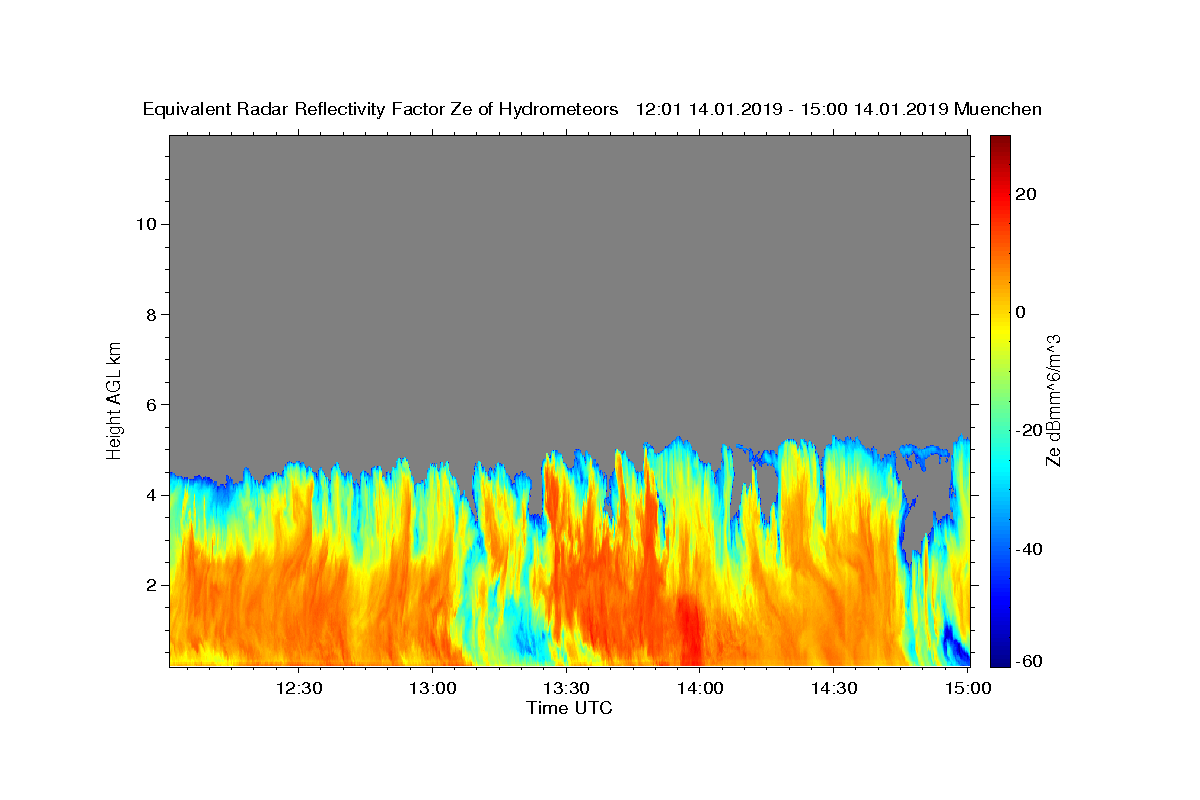Click the colorbar value -20
The image size is (1200, 800).
pos(1029,430)
